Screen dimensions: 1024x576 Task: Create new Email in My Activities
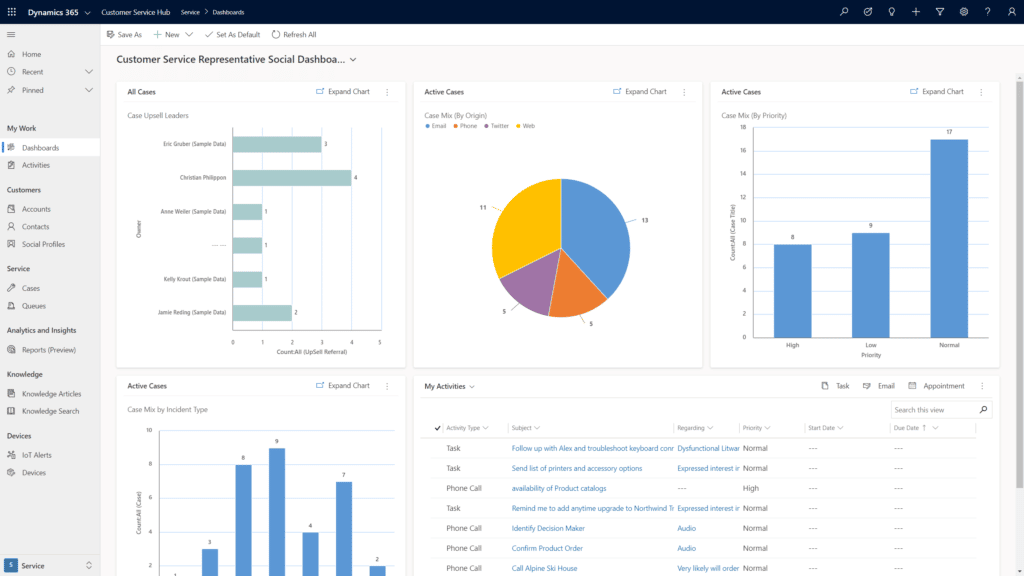click(878, 386)
